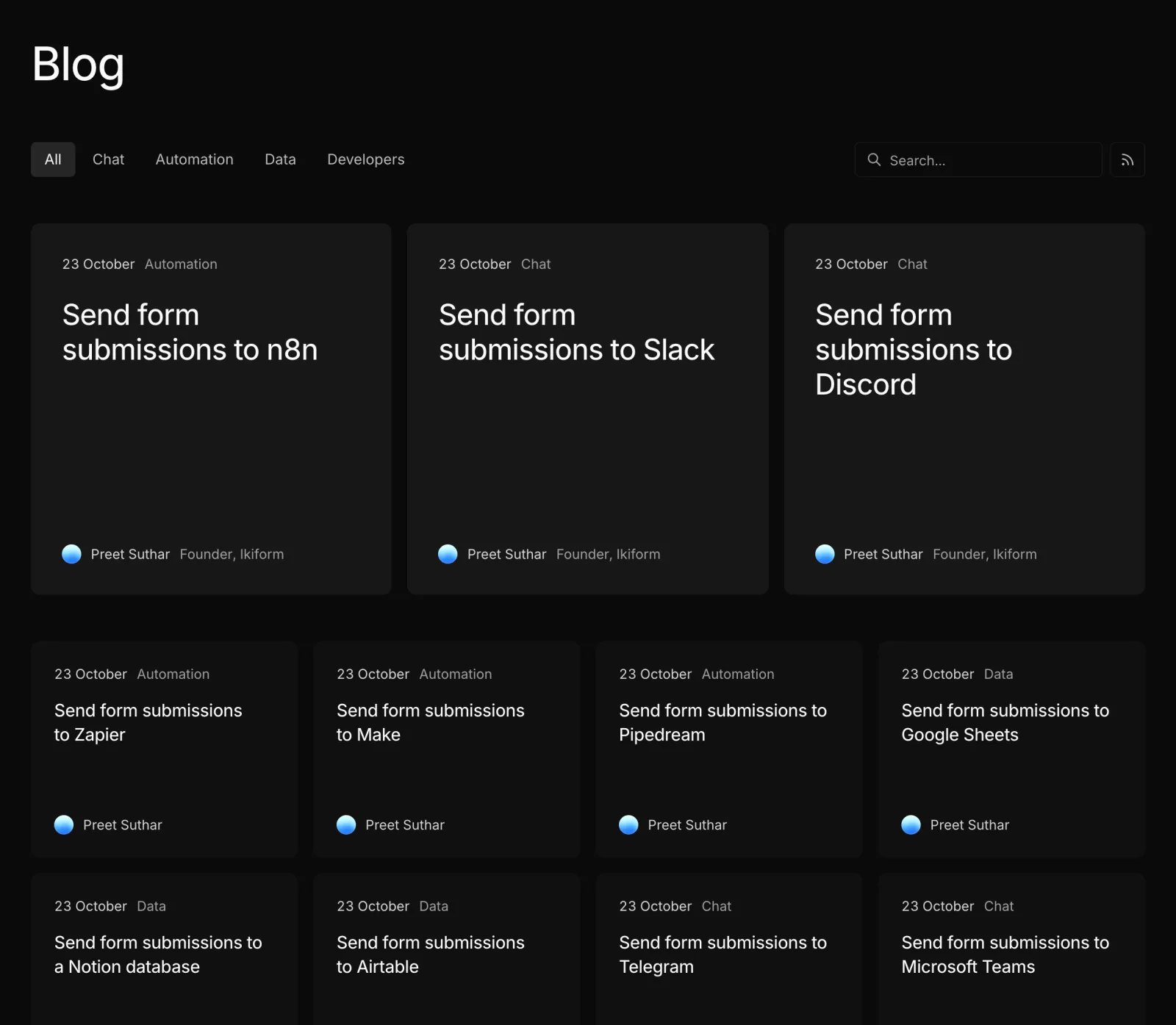Screen dimensions: 1176x1025
Task: Click the Data tag on Airtable card
Action: coord(434,906)
